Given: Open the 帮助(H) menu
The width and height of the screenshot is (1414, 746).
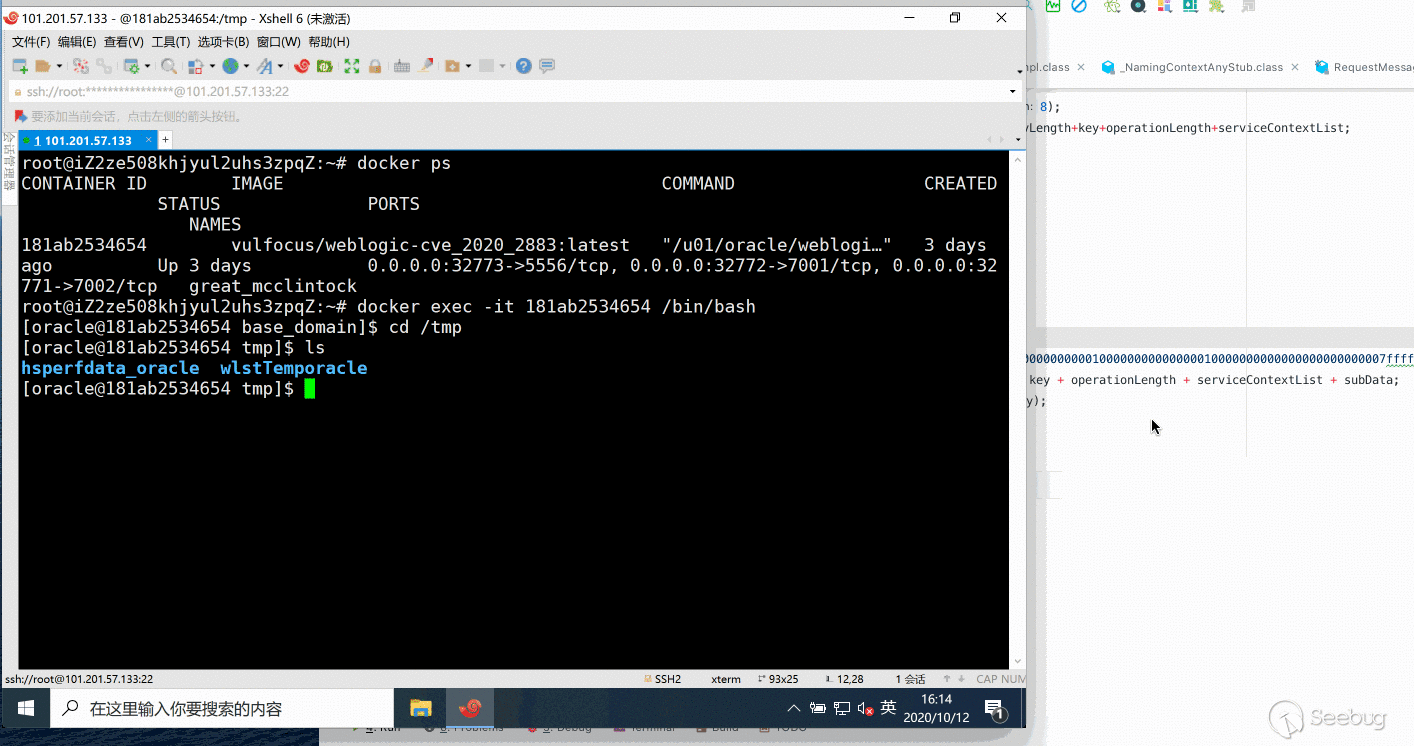Looking at the screenshot, I should (x=329, y=42).
